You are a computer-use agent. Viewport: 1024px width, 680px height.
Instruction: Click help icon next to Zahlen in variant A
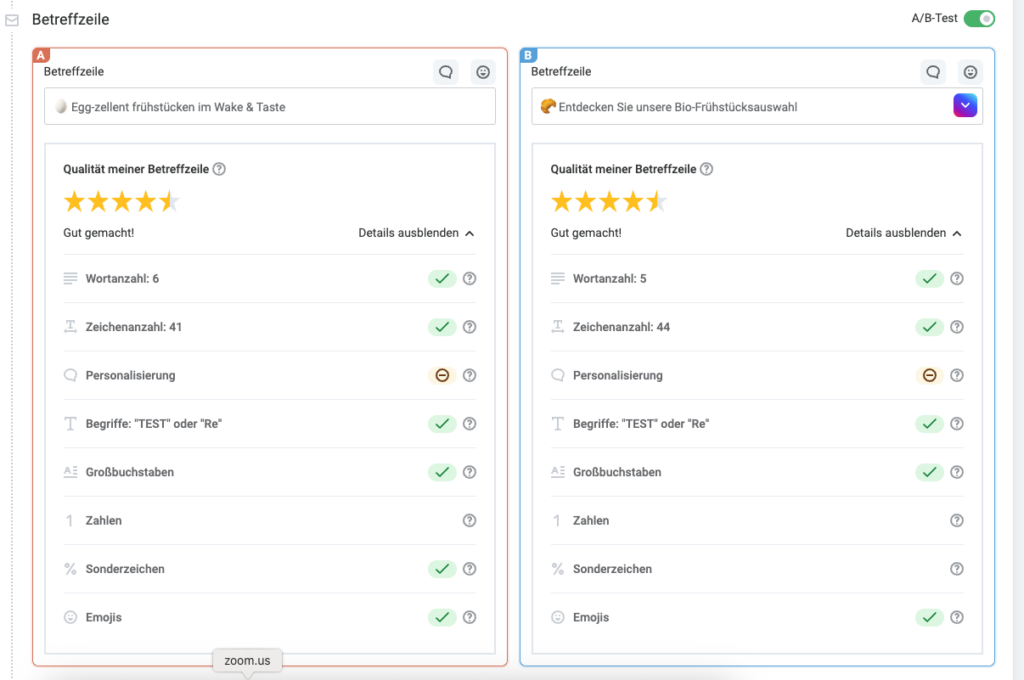tap(470, 521)
